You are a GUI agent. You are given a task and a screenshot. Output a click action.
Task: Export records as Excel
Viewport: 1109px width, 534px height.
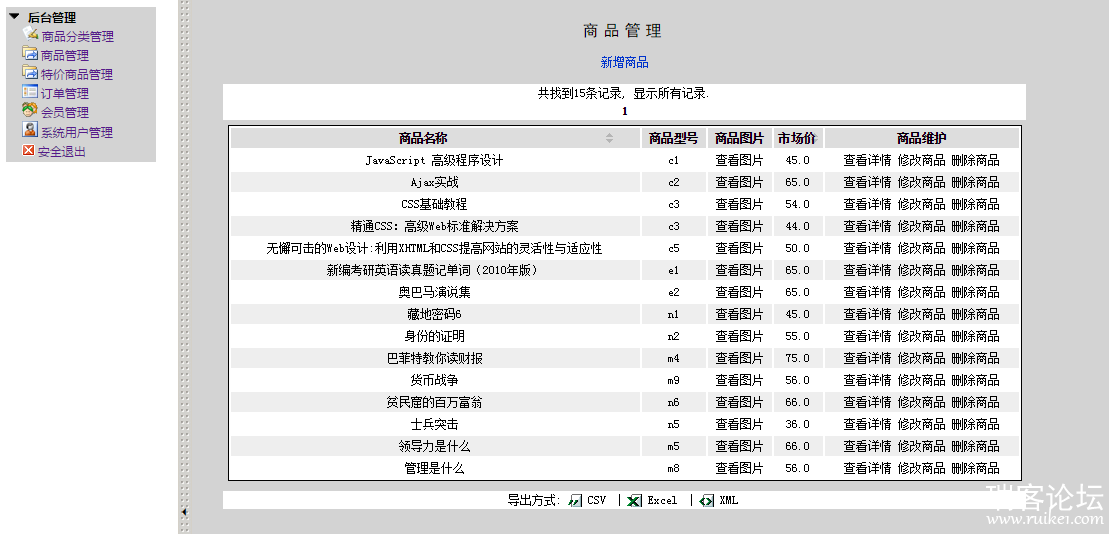(662, 501)
